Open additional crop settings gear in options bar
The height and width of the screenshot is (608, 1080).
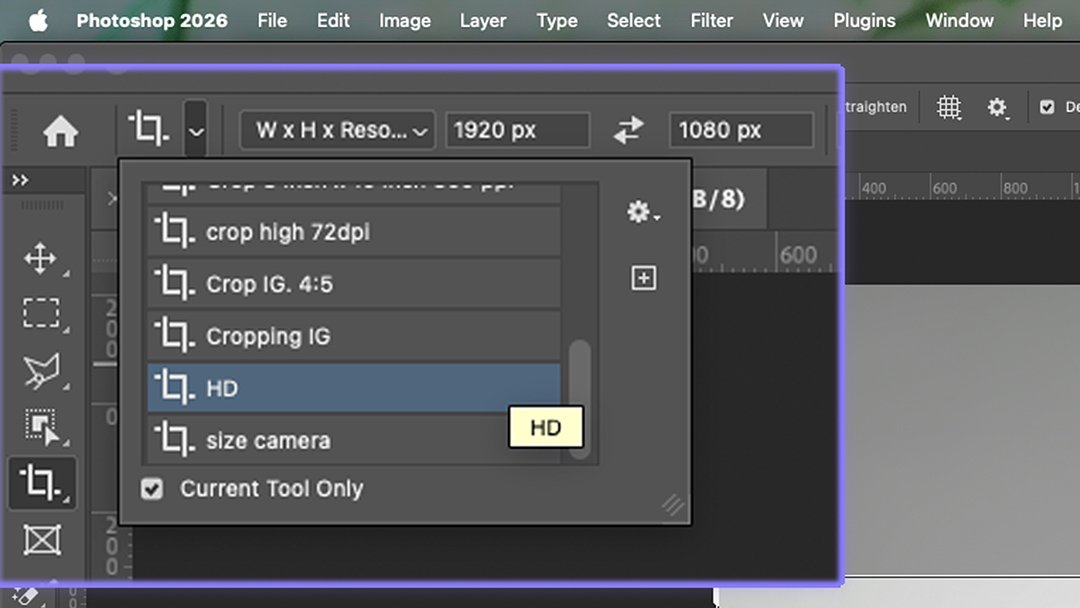[x=997, y=107]
